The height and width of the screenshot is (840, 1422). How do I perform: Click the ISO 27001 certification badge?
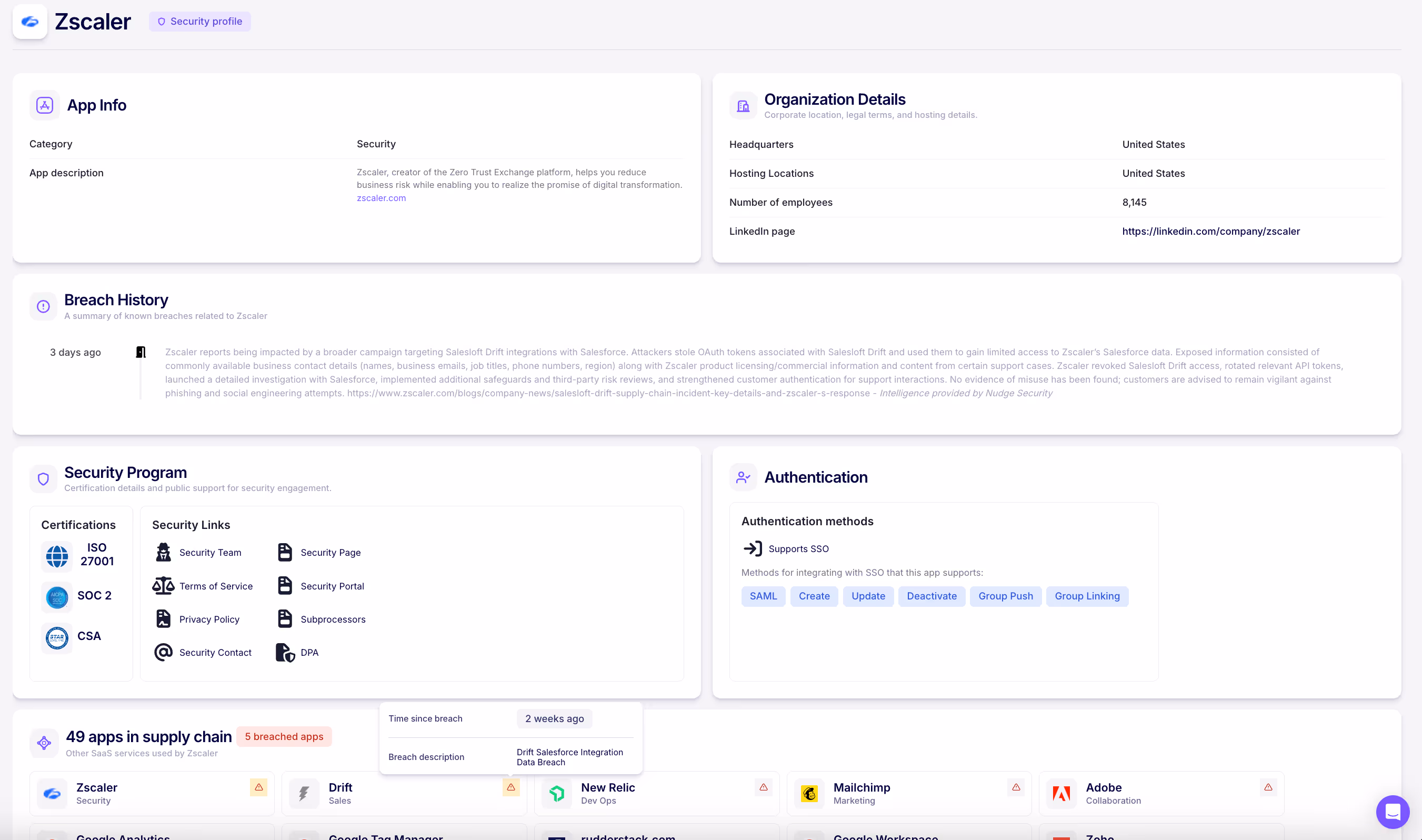[57, 556]
